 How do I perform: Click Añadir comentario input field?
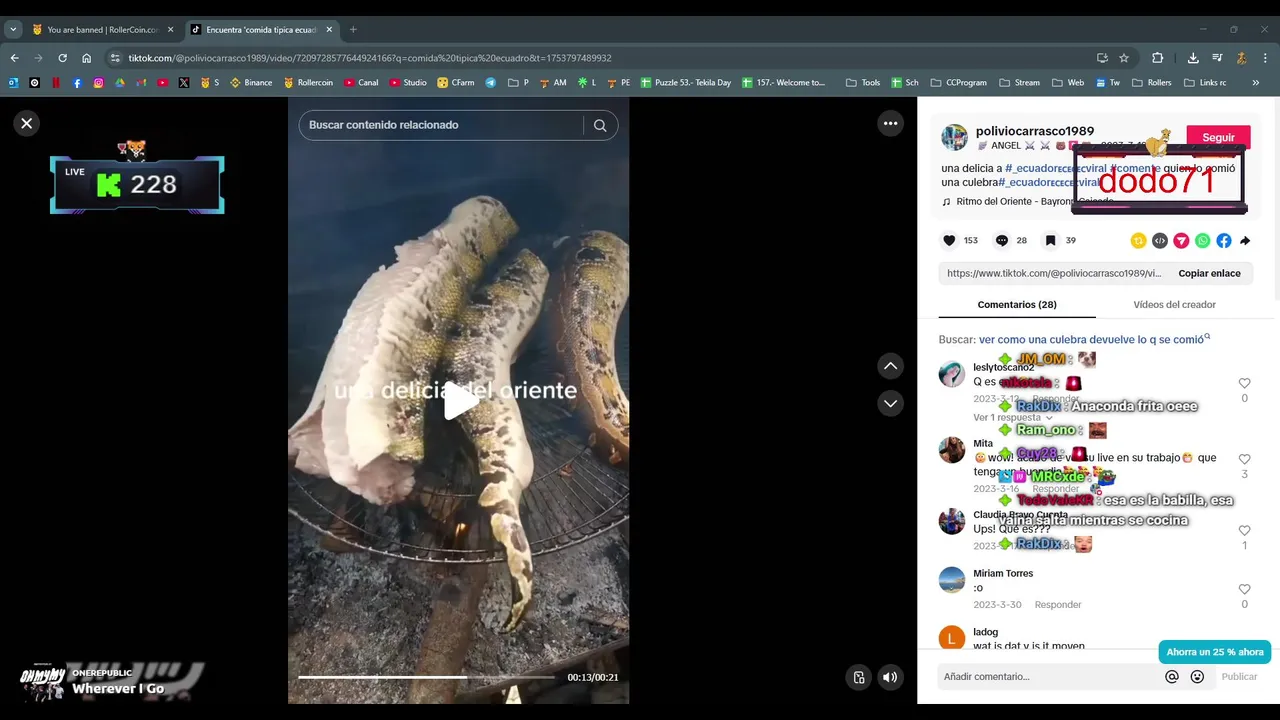coord(1047,677)
